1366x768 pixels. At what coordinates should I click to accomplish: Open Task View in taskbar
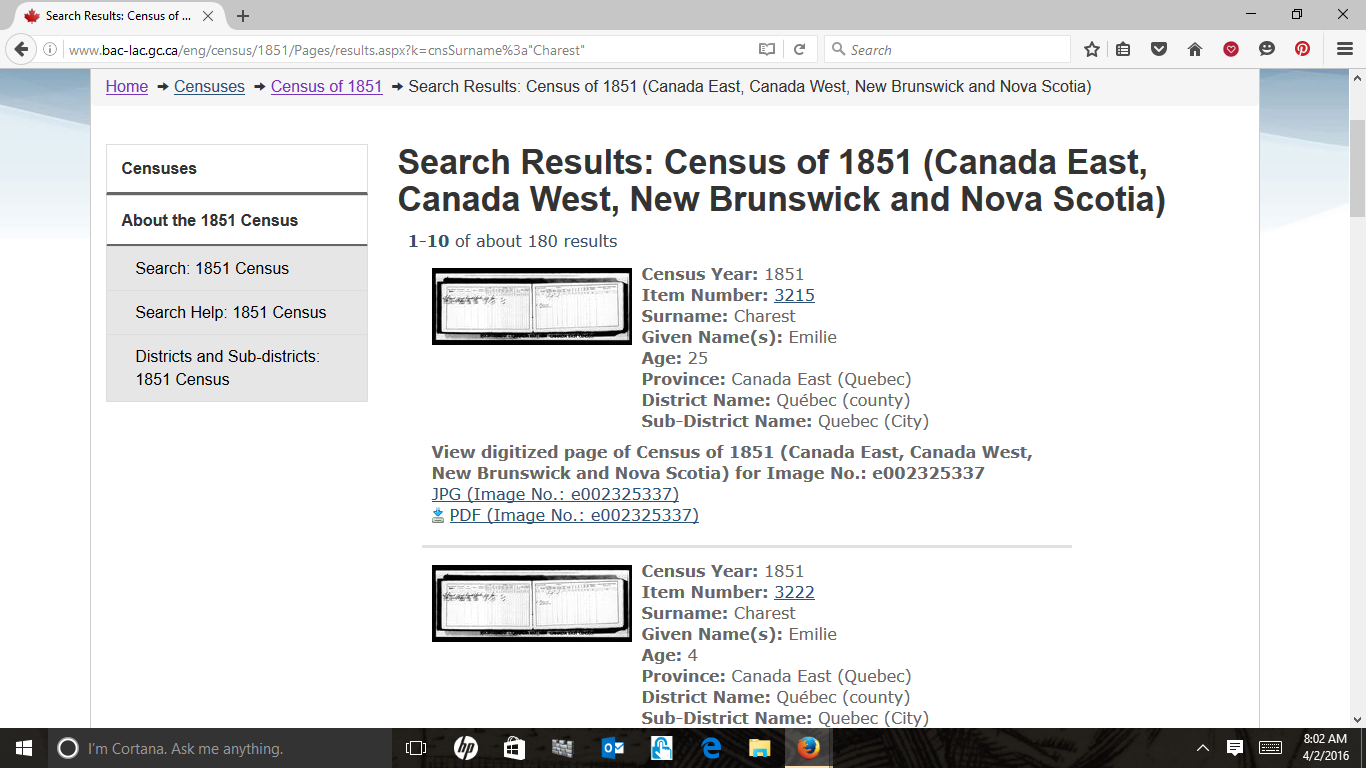point(416,748)
